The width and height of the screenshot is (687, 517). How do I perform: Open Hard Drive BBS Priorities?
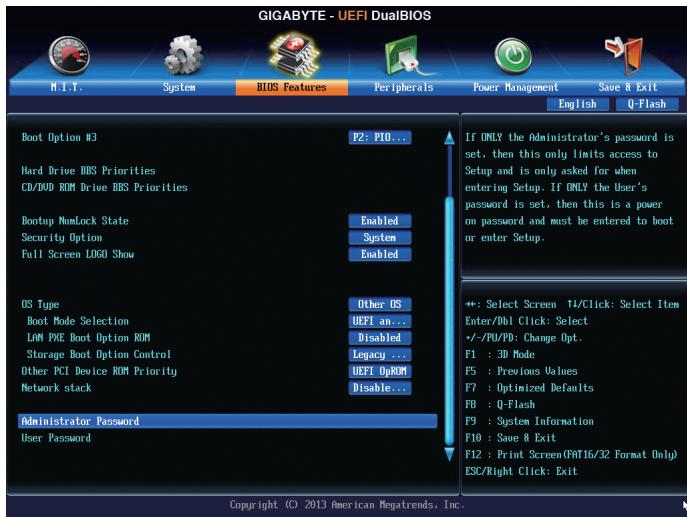pyautogui.click(x=89, y=170)
